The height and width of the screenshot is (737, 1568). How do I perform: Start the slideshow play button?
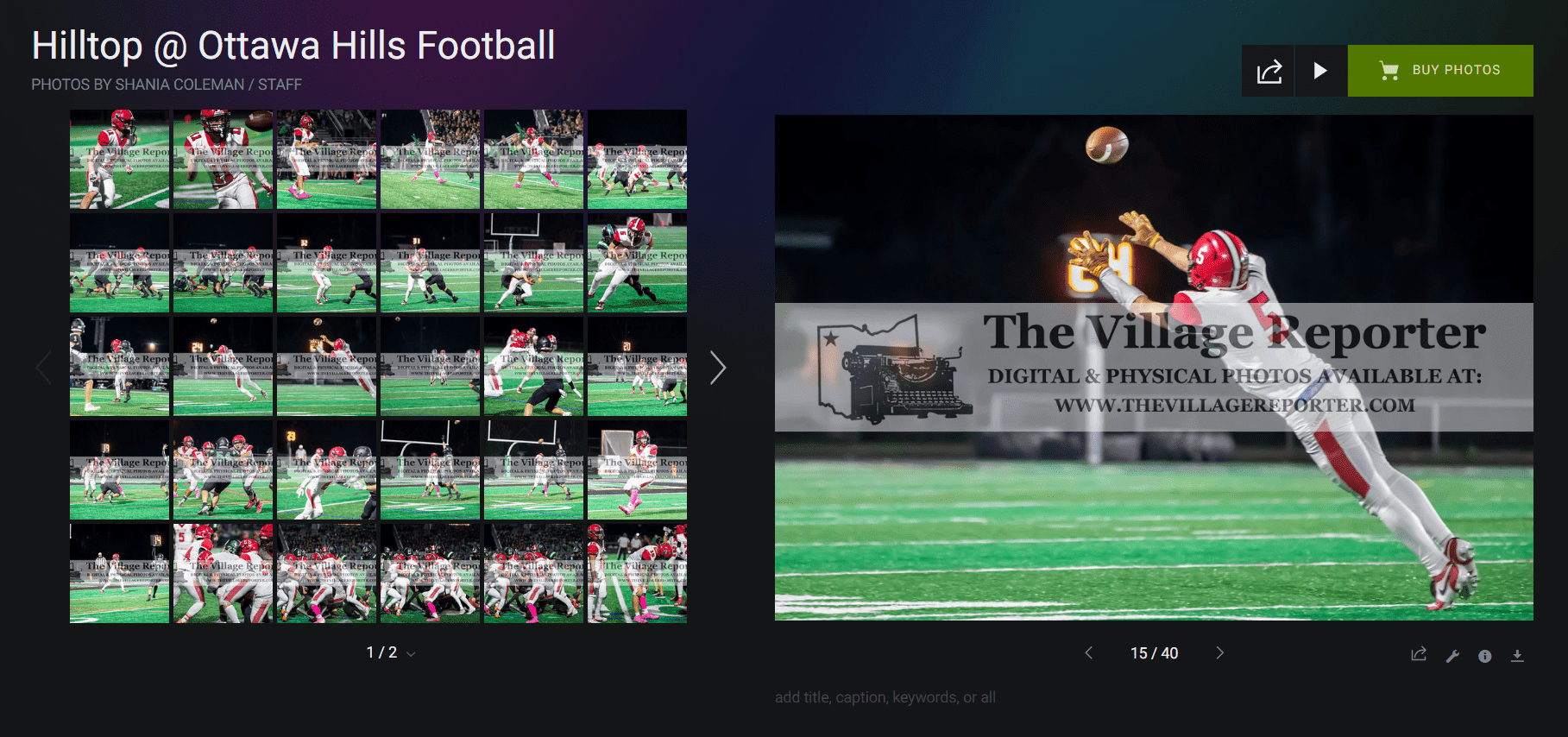click(x=1320, y=71)
